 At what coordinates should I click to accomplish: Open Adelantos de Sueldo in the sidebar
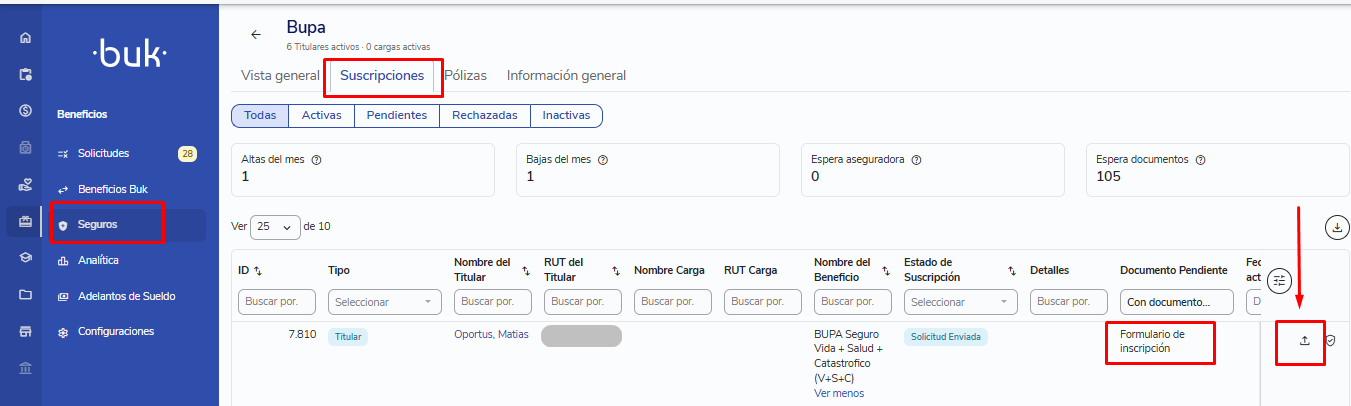(127, 296)
